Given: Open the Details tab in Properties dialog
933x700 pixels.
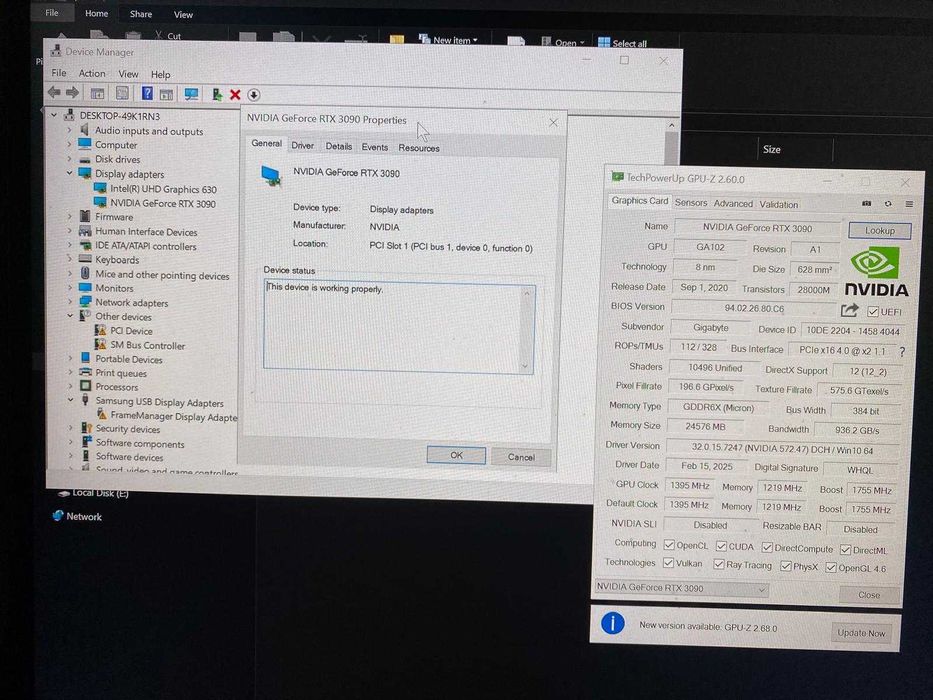Looking at the screenshot, I should (339, 146).
